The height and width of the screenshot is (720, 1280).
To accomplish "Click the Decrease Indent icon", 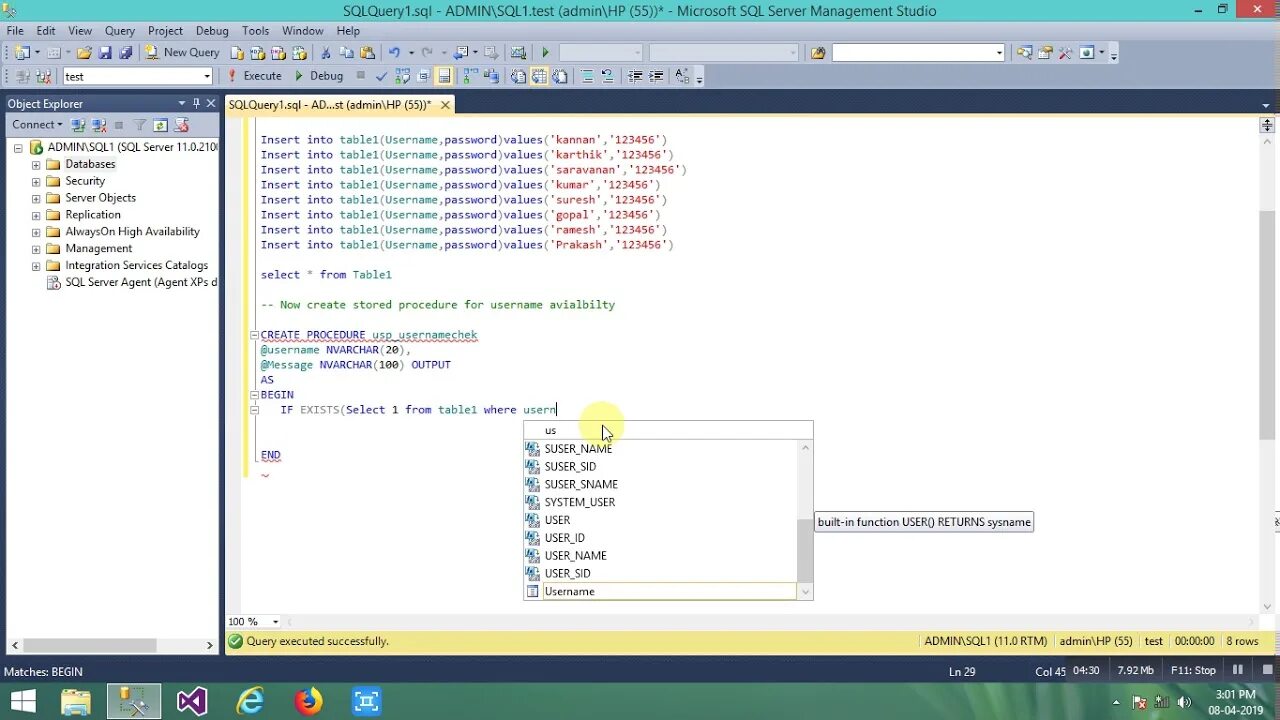I will tap(635, 76).
